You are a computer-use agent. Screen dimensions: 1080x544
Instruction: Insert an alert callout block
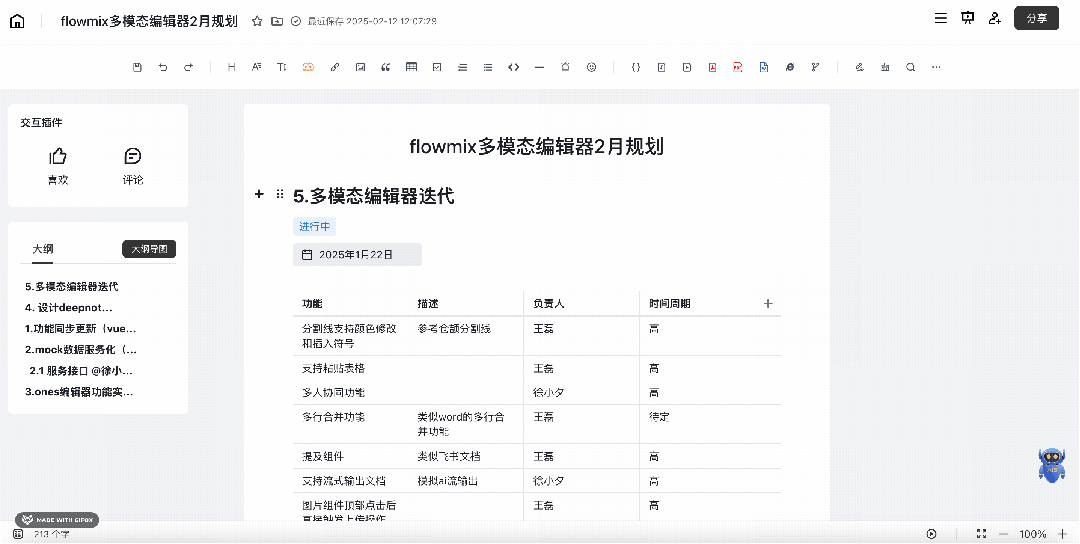point(565,67)
